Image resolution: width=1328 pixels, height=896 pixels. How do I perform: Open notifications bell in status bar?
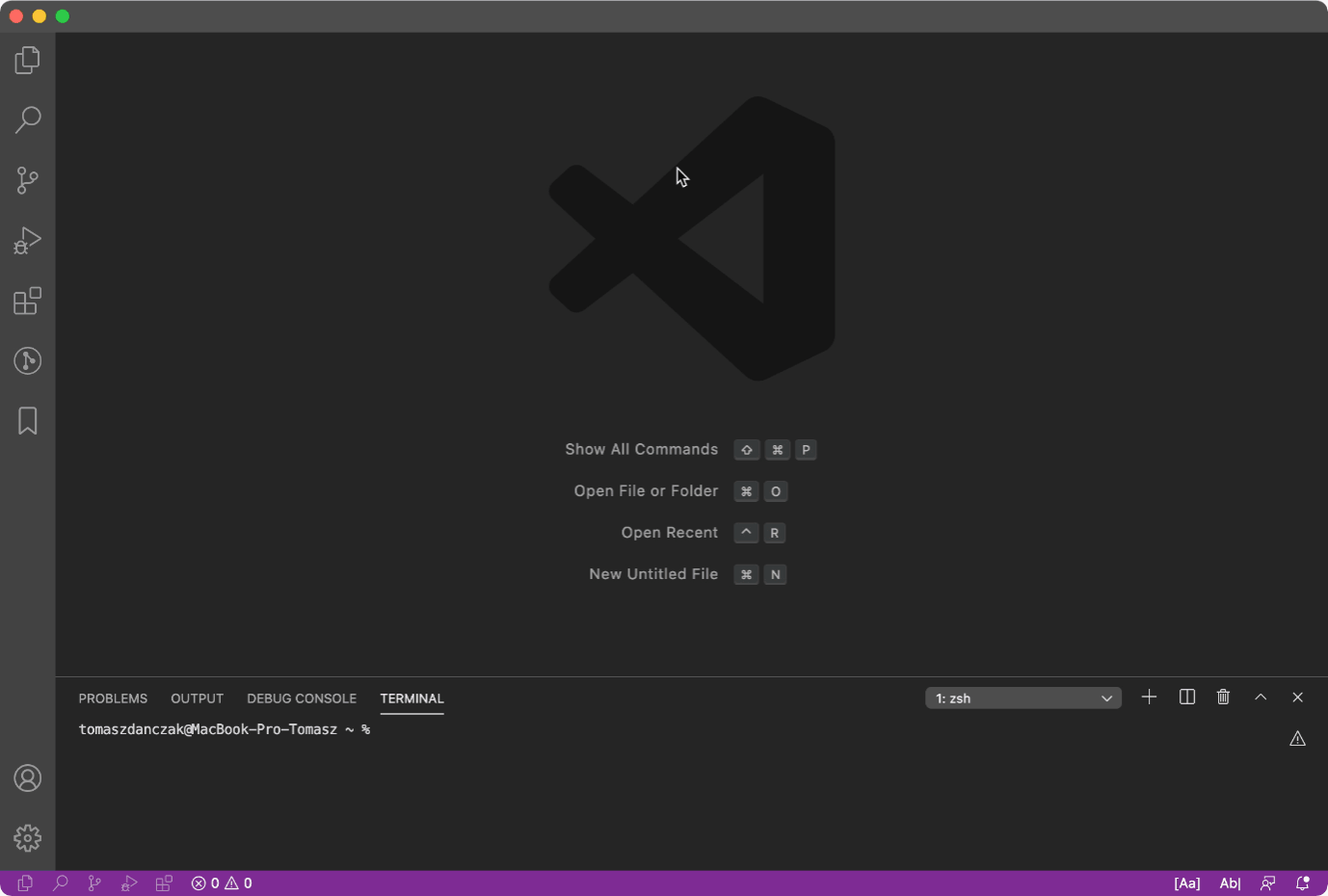[1303, 883]
